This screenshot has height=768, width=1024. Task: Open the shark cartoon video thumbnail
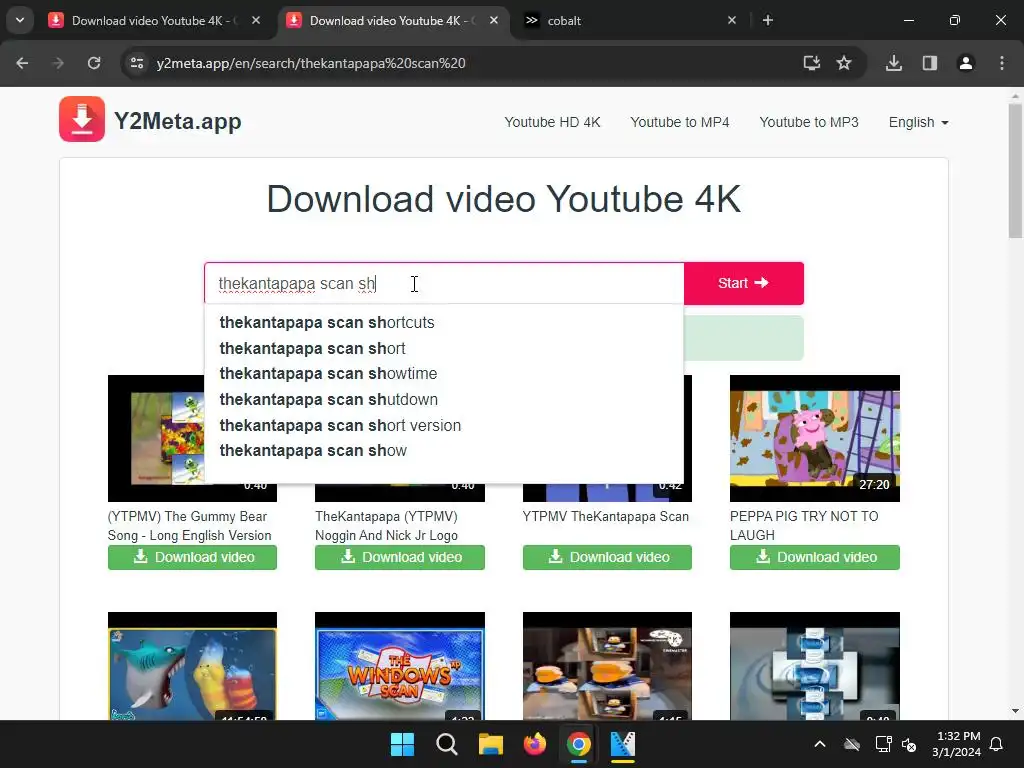pyautogui.click(x=192, y=666)
